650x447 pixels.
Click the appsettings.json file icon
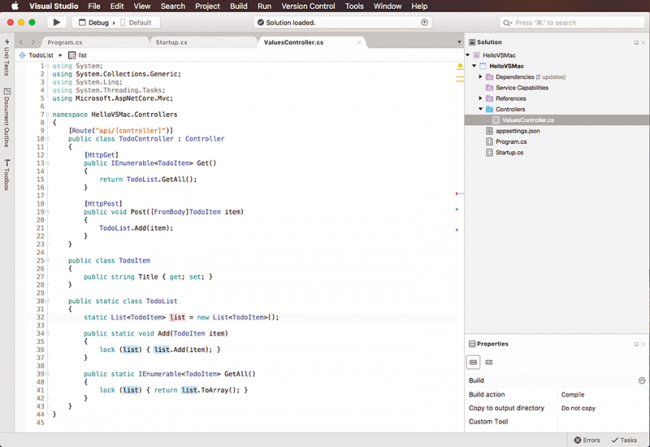[490, 131]
